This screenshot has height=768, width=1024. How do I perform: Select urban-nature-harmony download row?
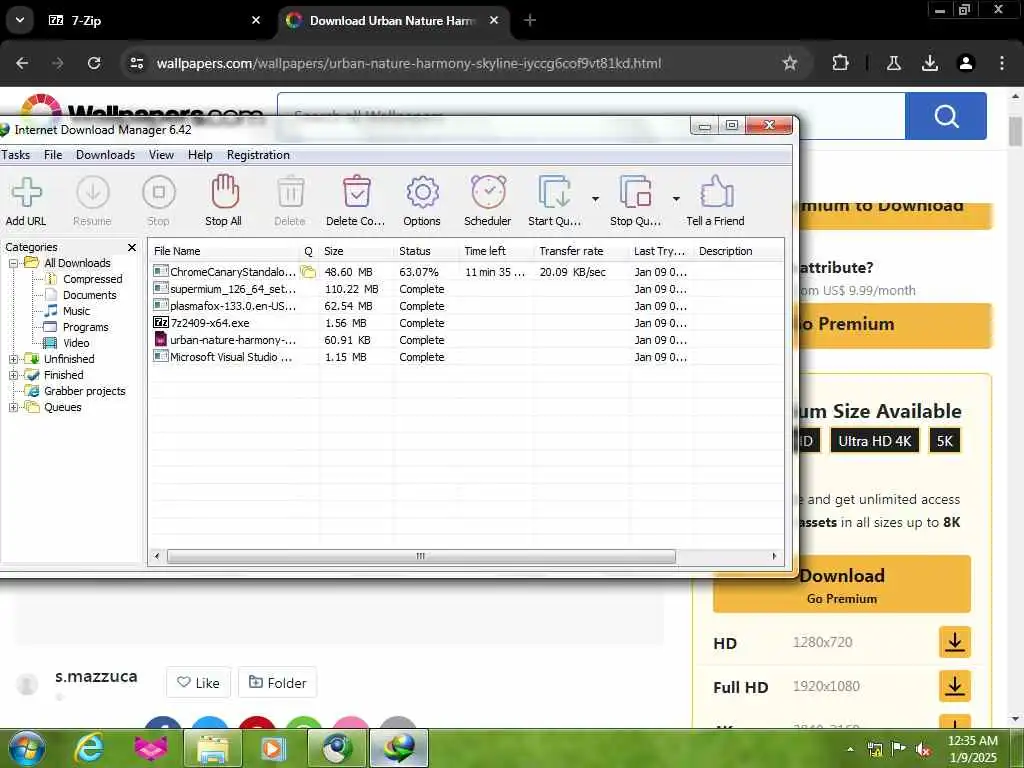pos(466,340)
